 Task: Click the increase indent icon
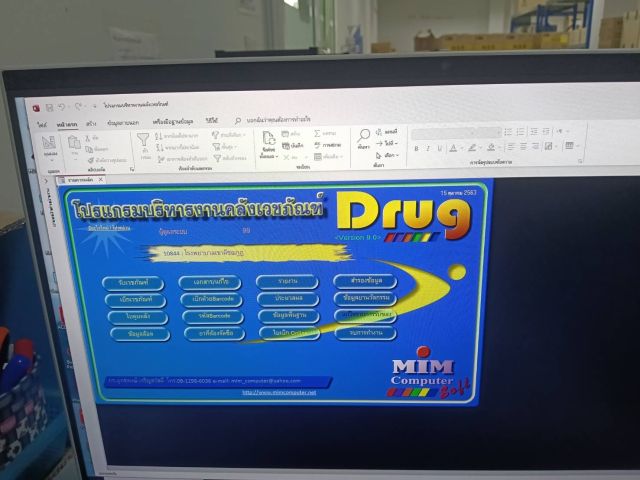pos(546,131)
